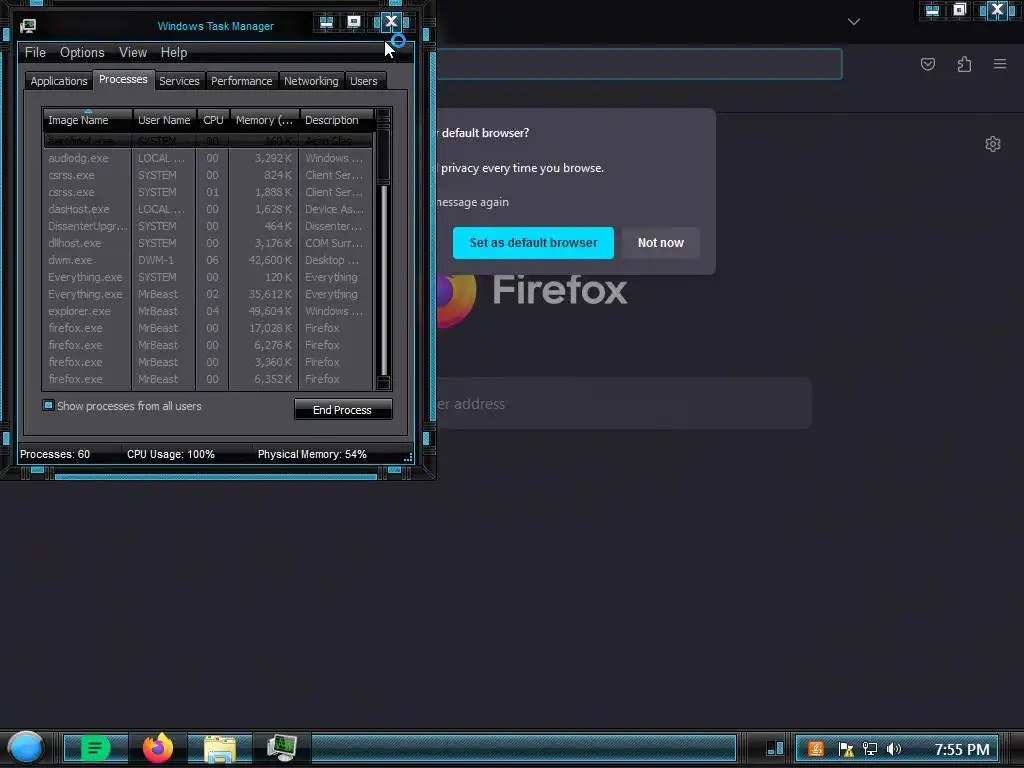Open Task Manager Help menu
The image size is (1024, 768).
point(174,52)
